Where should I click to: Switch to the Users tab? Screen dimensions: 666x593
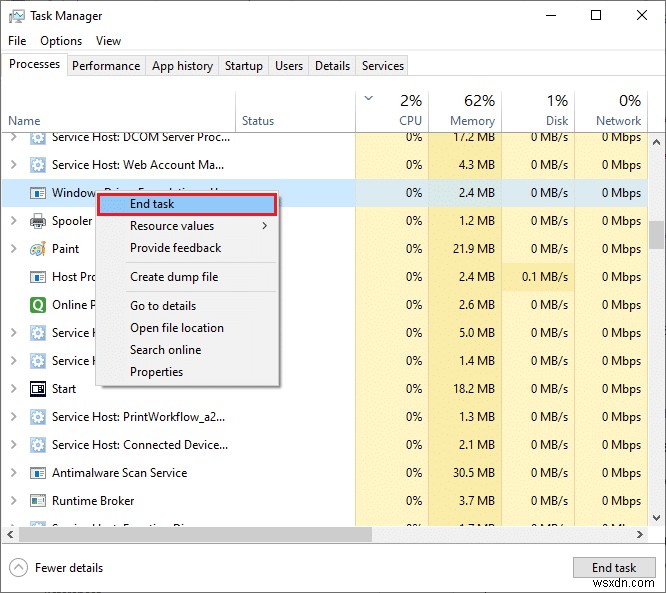point(289,66)
